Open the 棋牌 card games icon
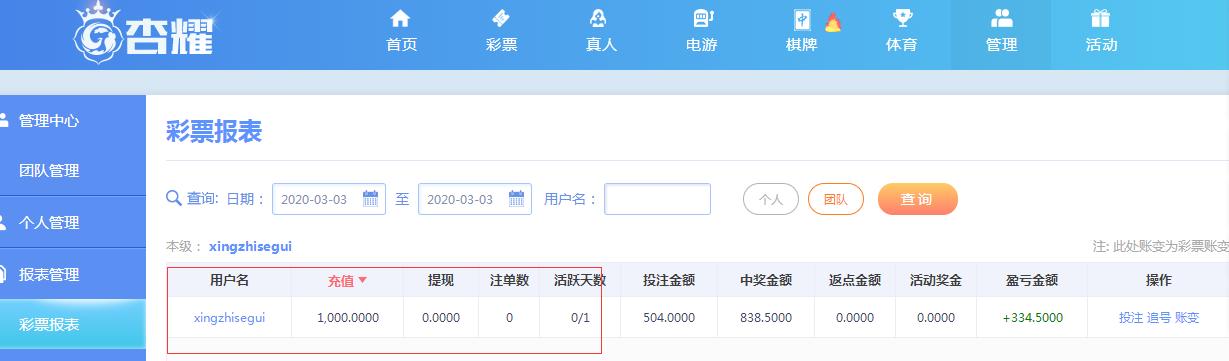The width and height of the screenshot is (1229, 361). coord(802,19)
